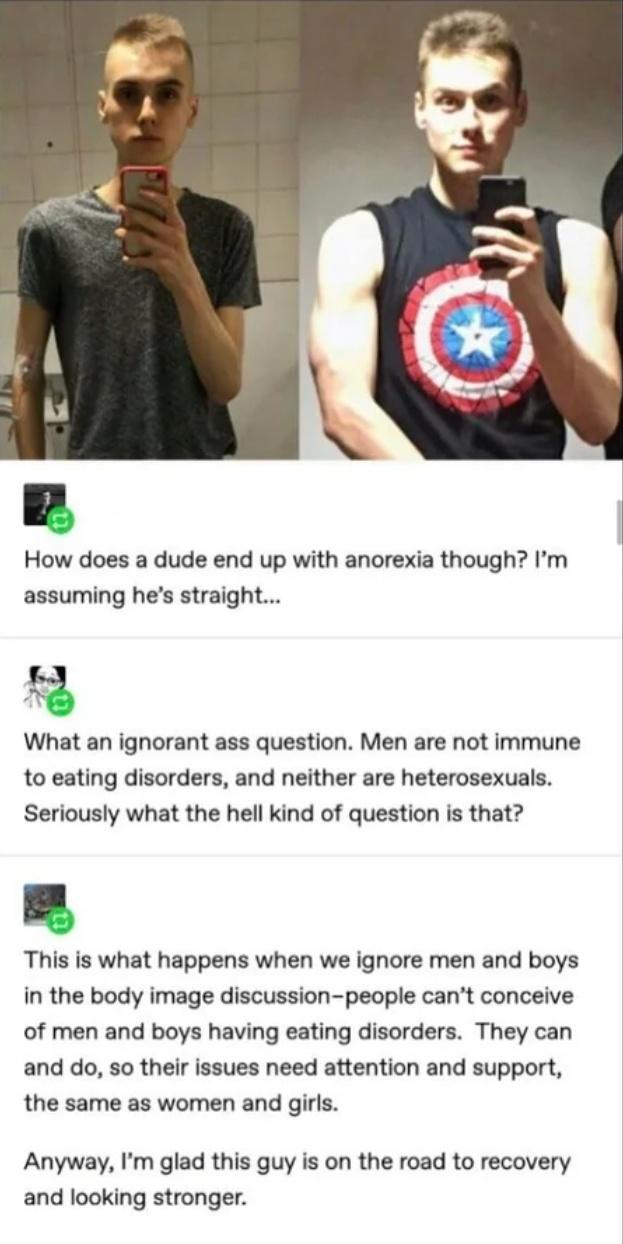Open the cartoon glasses avatar profile
Screen dimensions: 623x1244
[44, 684]
